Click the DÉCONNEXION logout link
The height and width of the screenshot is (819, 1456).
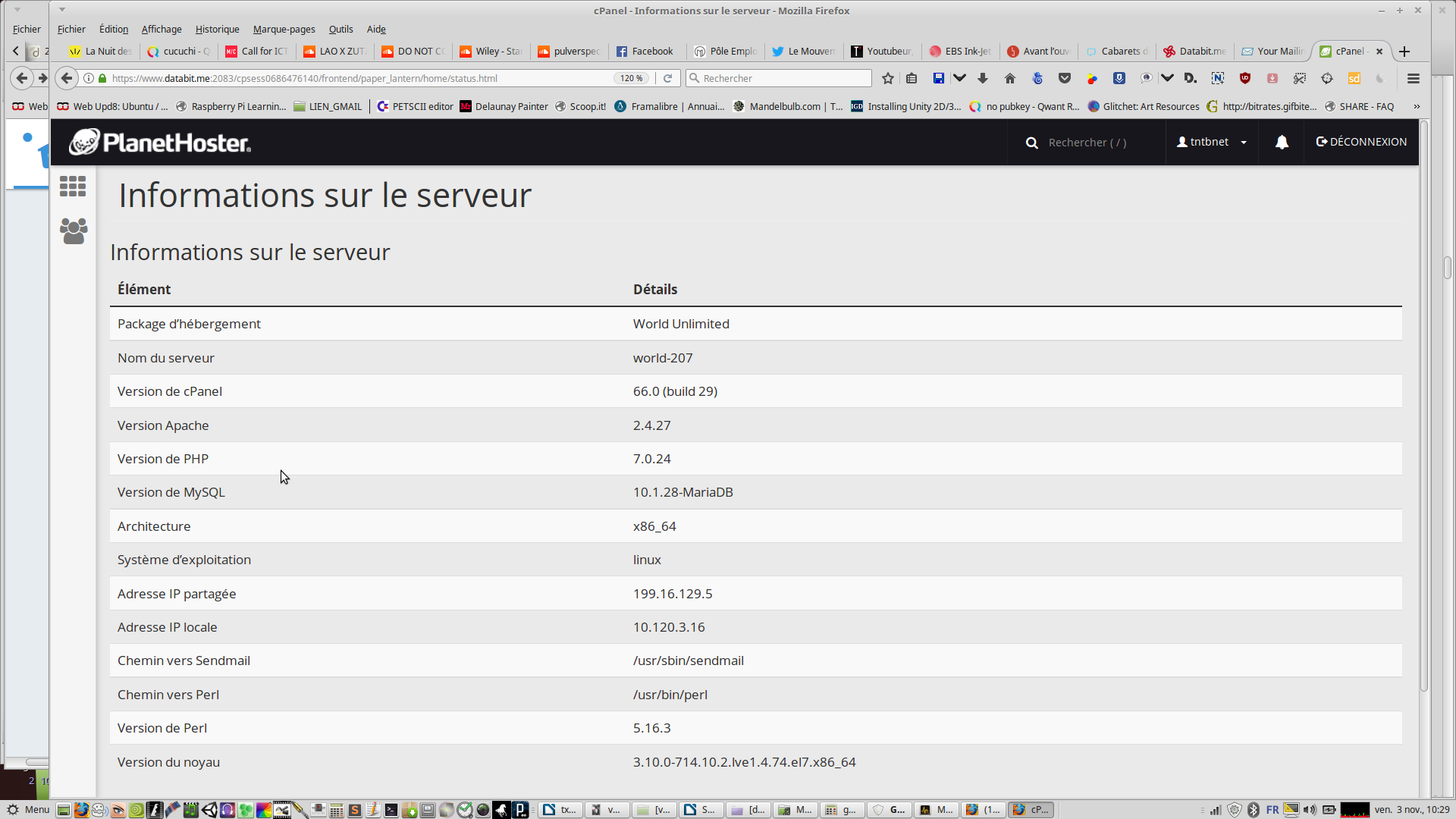pyautogui.click(x=1361, y=143)
